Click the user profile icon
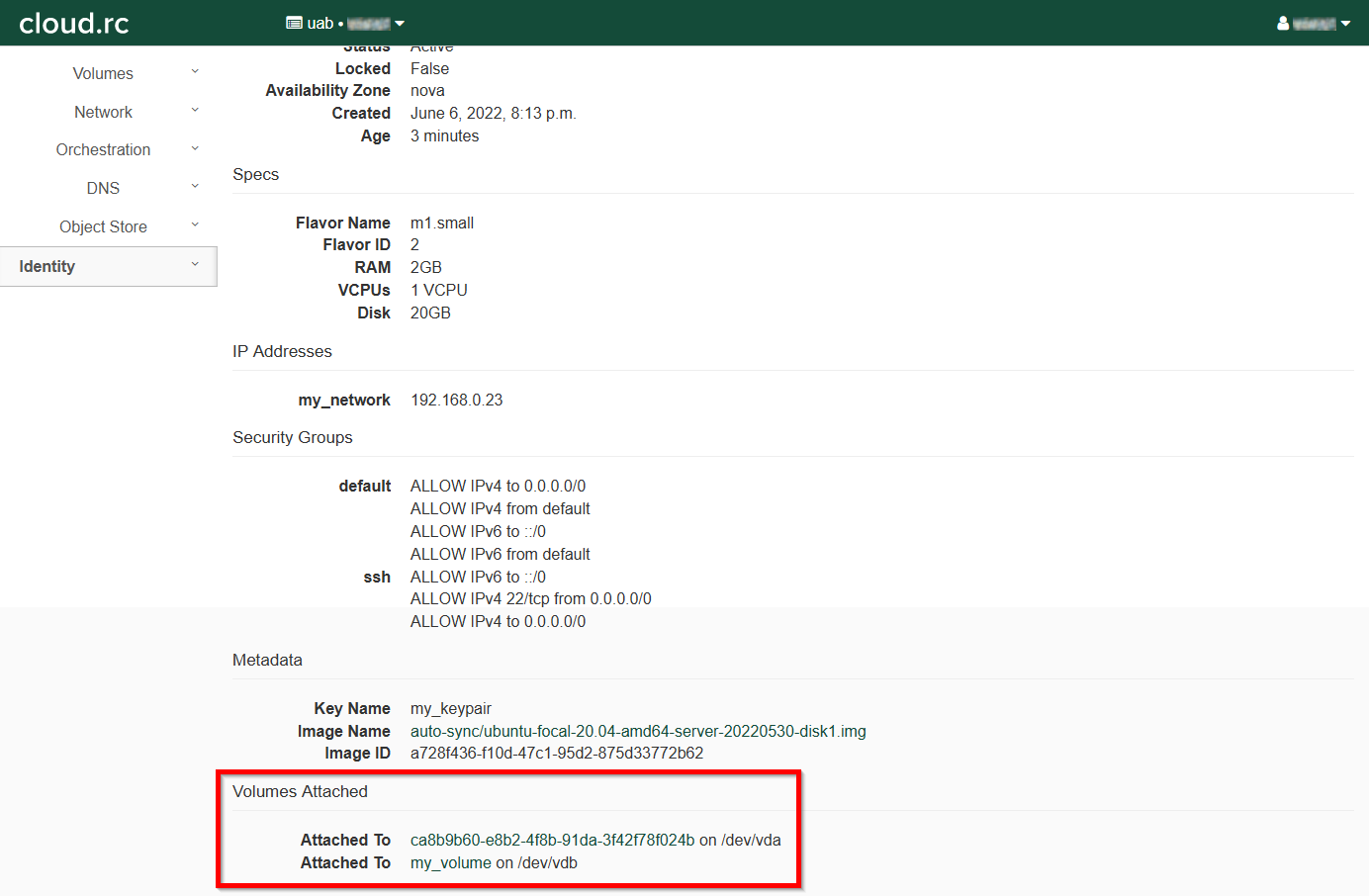This screenshot has width=1369, height=896. (1283, 24)
